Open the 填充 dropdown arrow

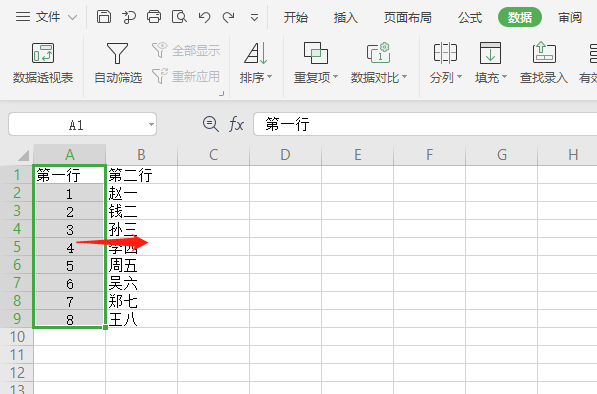[x=504, y=77]
